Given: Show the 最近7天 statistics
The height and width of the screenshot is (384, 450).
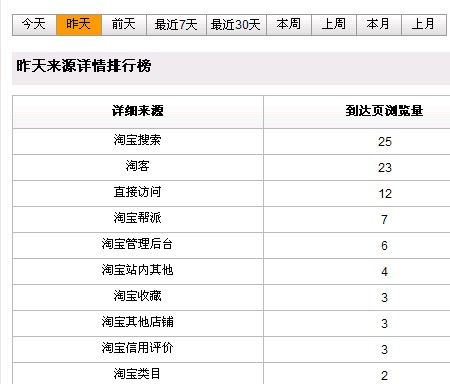Looking at the screenshot, I should point(176,25).
